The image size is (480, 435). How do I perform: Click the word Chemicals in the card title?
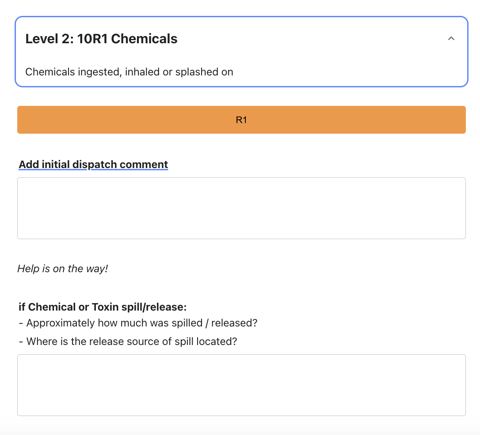tap(144, 39)
